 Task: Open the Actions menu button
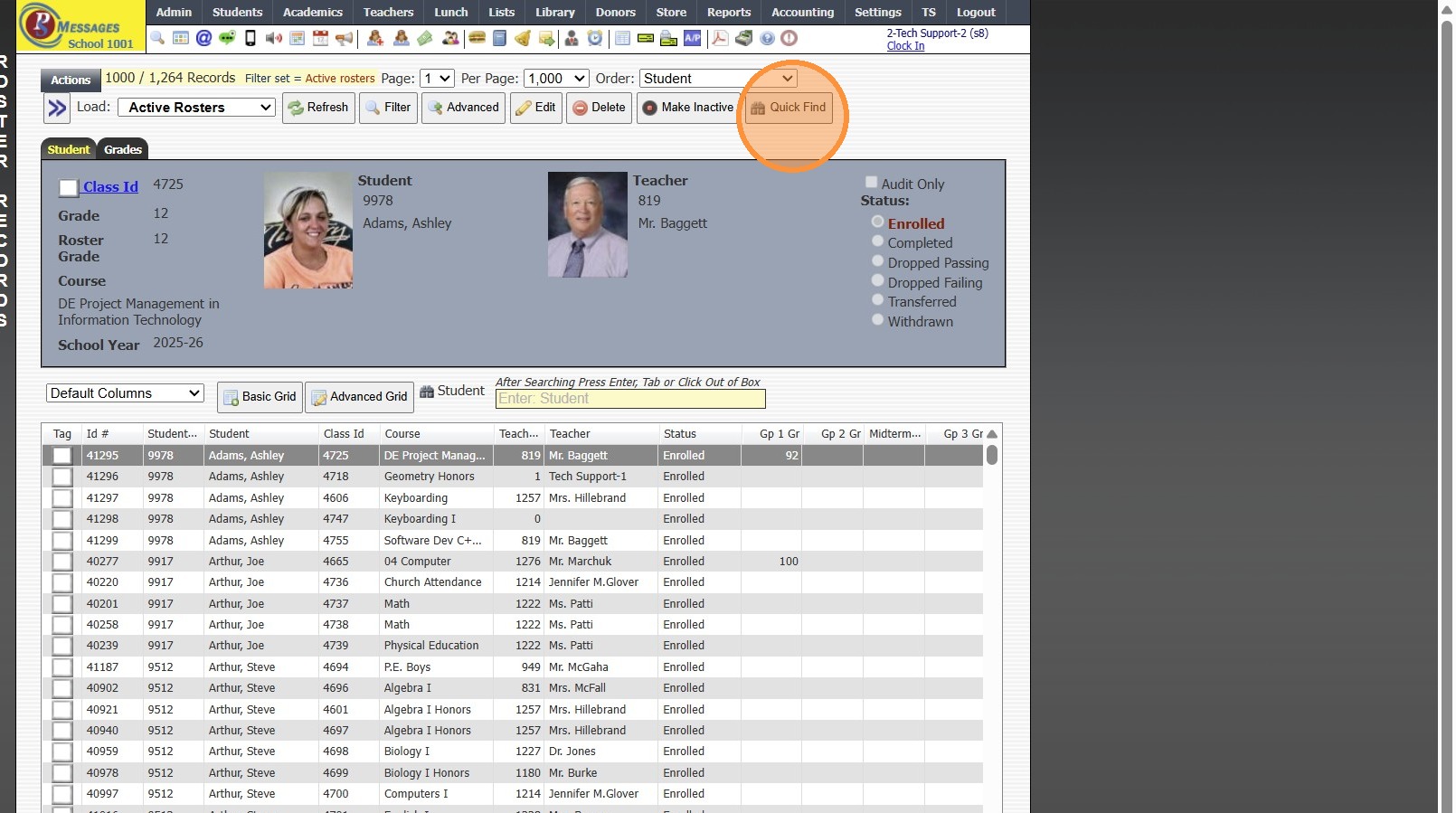coord(71,80)
